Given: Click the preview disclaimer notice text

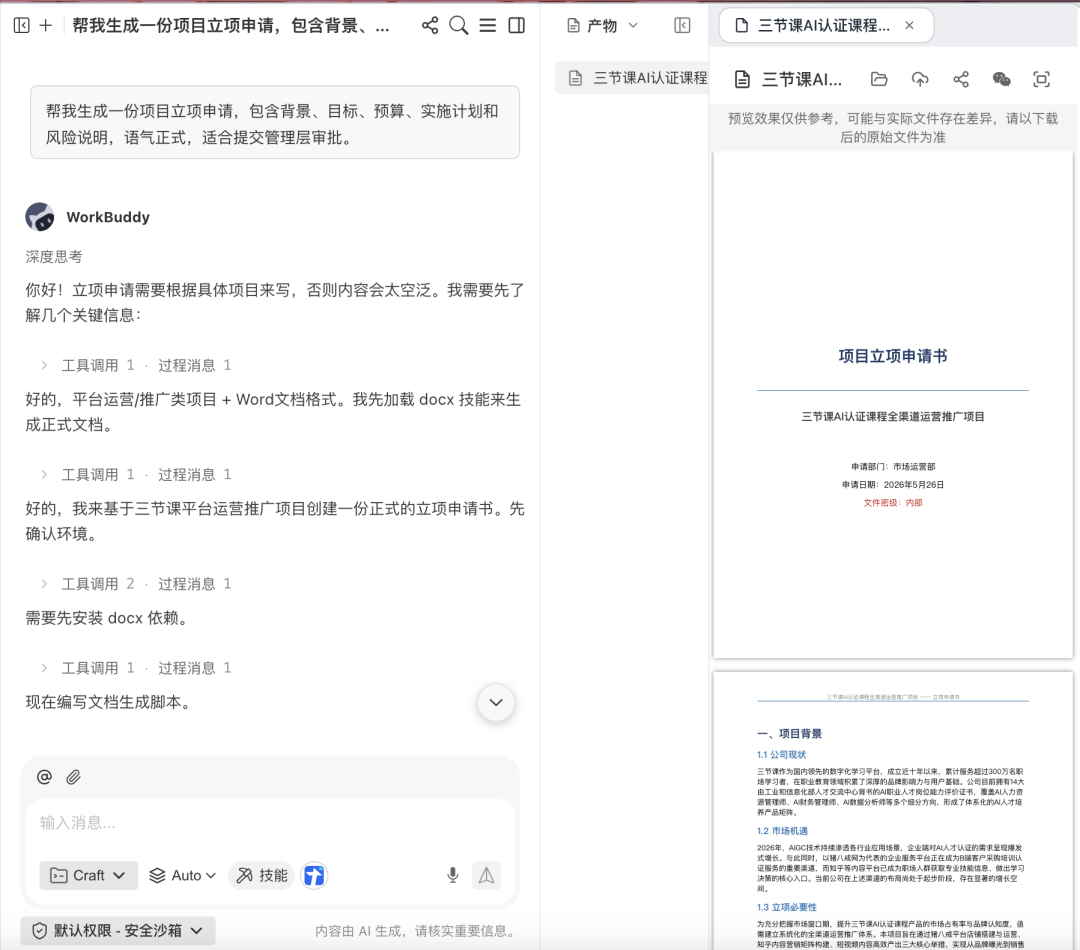Looking at the screenshot, I should pos(893,127).
